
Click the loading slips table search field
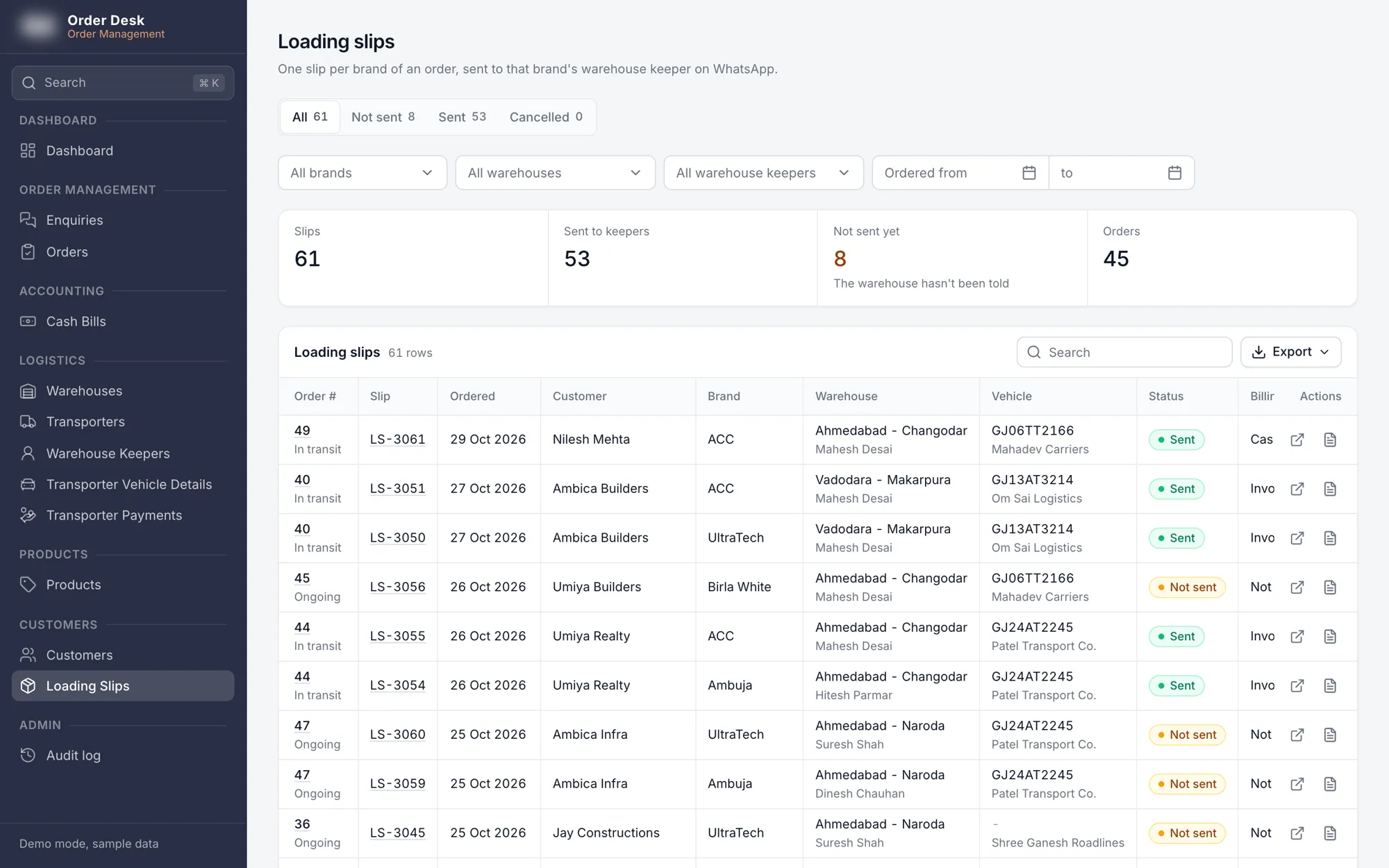[x=1124, y=352]
